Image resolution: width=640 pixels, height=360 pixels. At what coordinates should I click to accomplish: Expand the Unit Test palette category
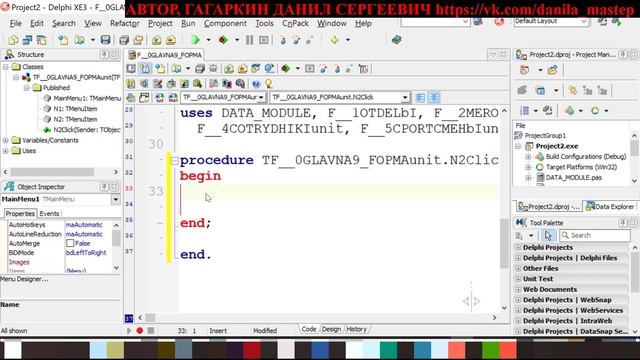tap(519, 279)
